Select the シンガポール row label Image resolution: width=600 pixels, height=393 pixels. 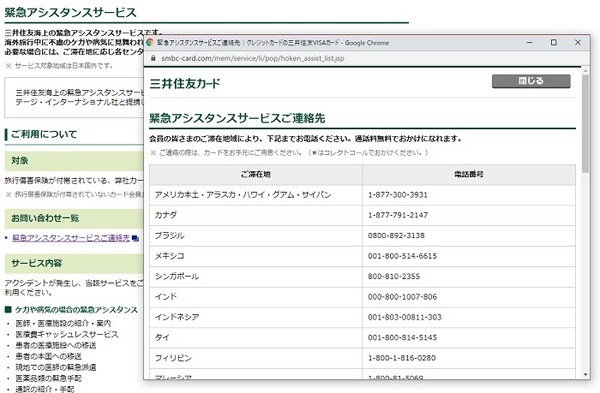(x=177, y=276)
